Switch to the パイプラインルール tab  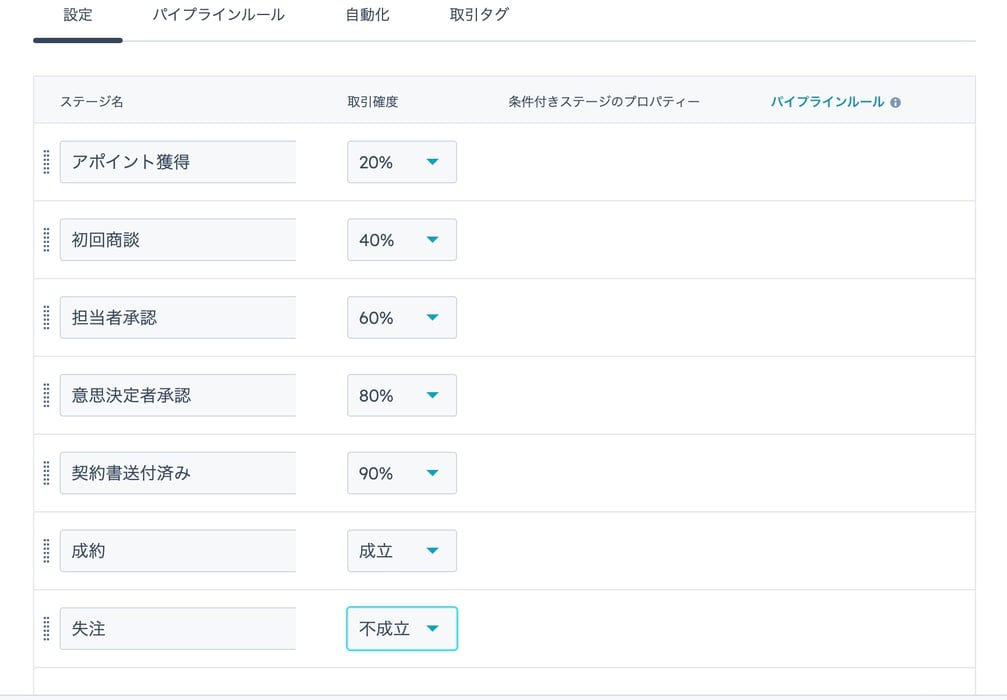218,14
